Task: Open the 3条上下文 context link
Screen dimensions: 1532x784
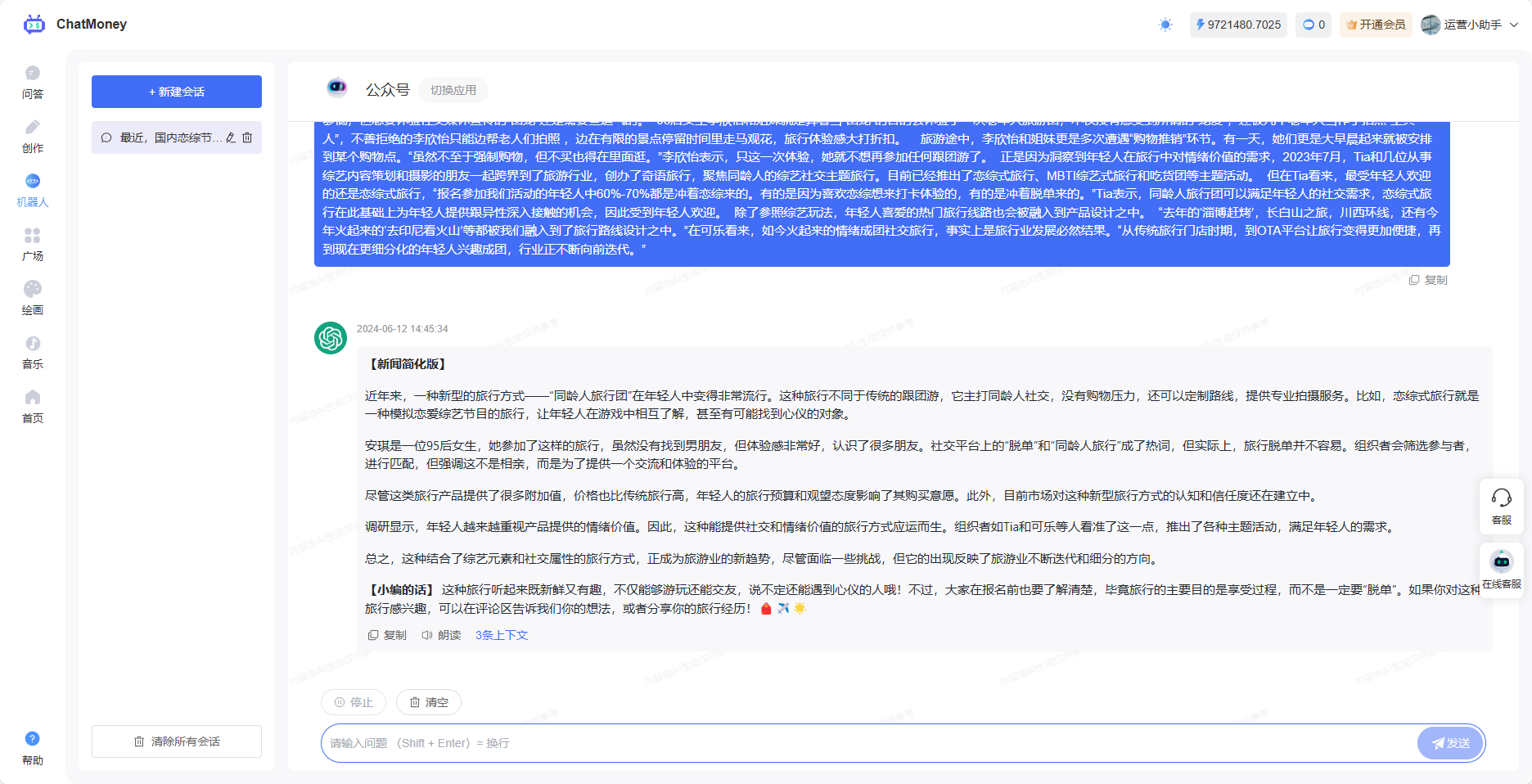Action: [502, 635]
